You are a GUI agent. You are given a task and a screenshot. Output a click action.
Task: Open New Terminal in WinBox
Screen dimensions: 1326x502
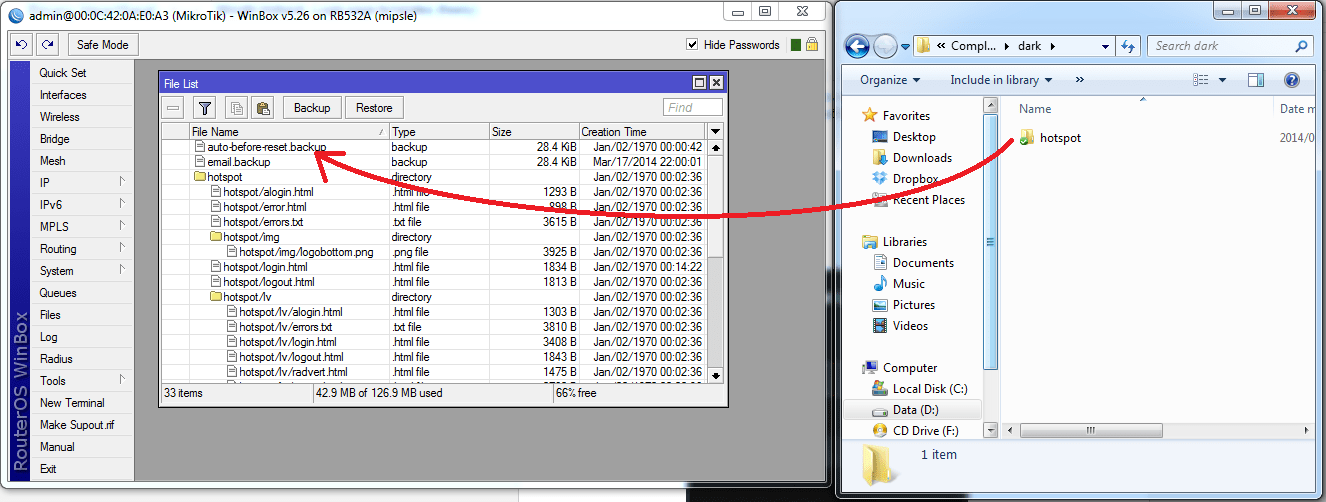[x=72, y=403]
